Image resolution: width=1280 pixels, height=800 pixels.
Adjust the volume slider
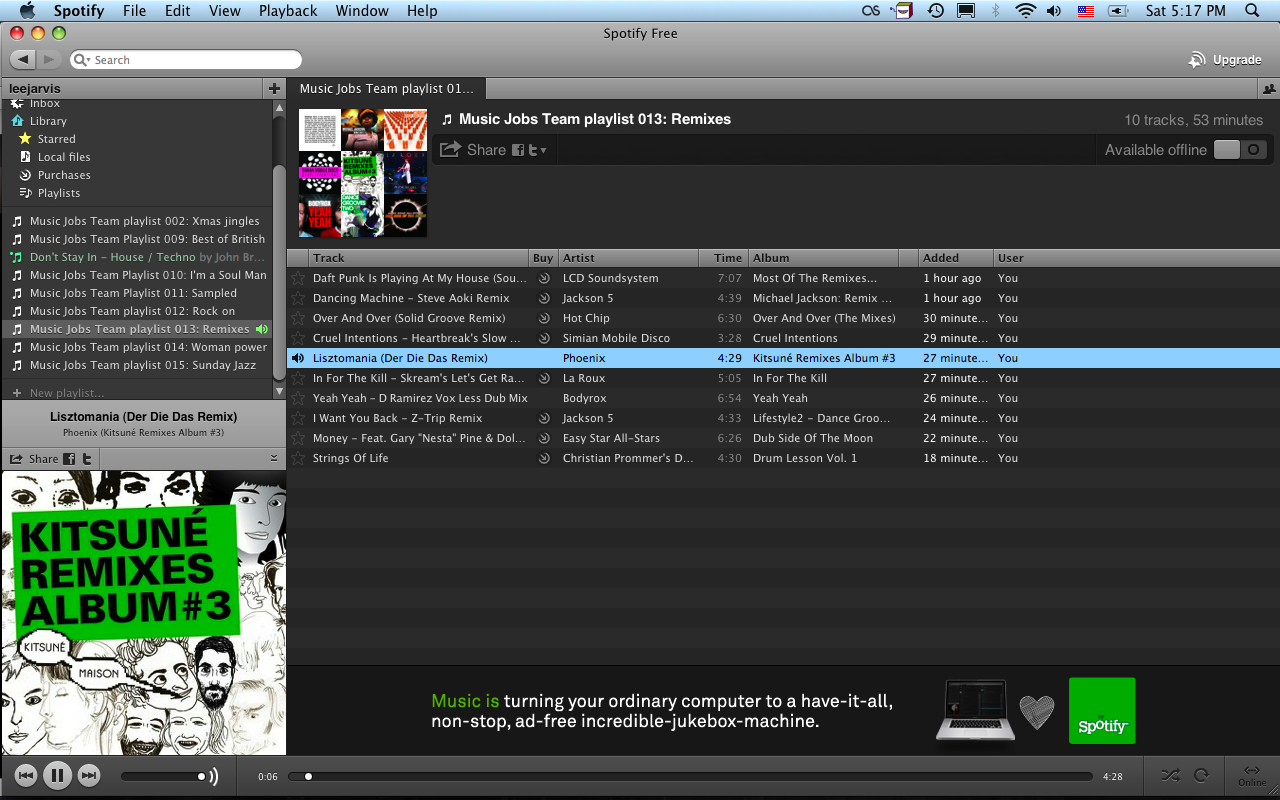point(163,776)
